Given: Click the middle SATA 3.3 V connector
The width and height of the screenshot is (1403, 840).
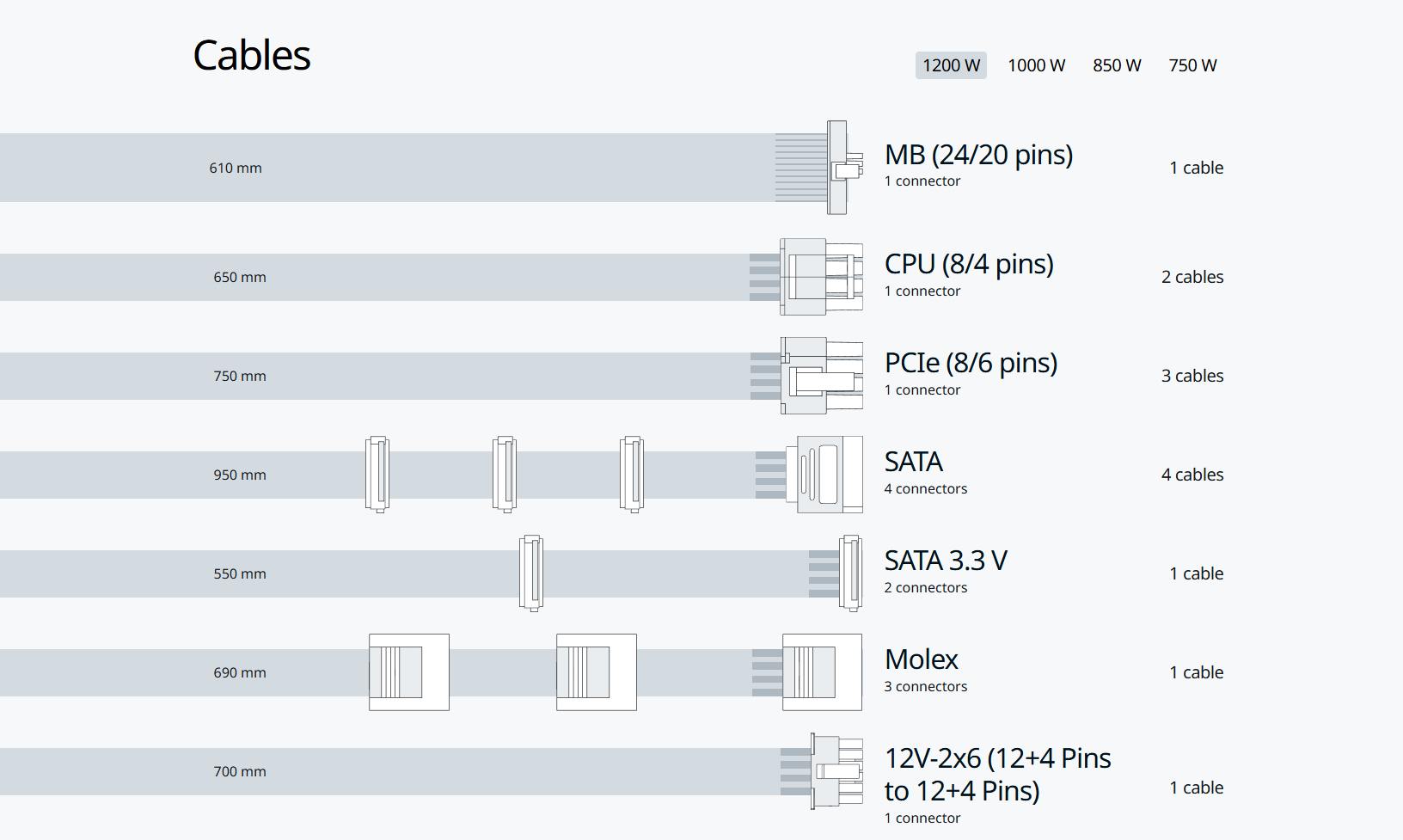Looking at the screenshot, I should click(x=531, y=573).
